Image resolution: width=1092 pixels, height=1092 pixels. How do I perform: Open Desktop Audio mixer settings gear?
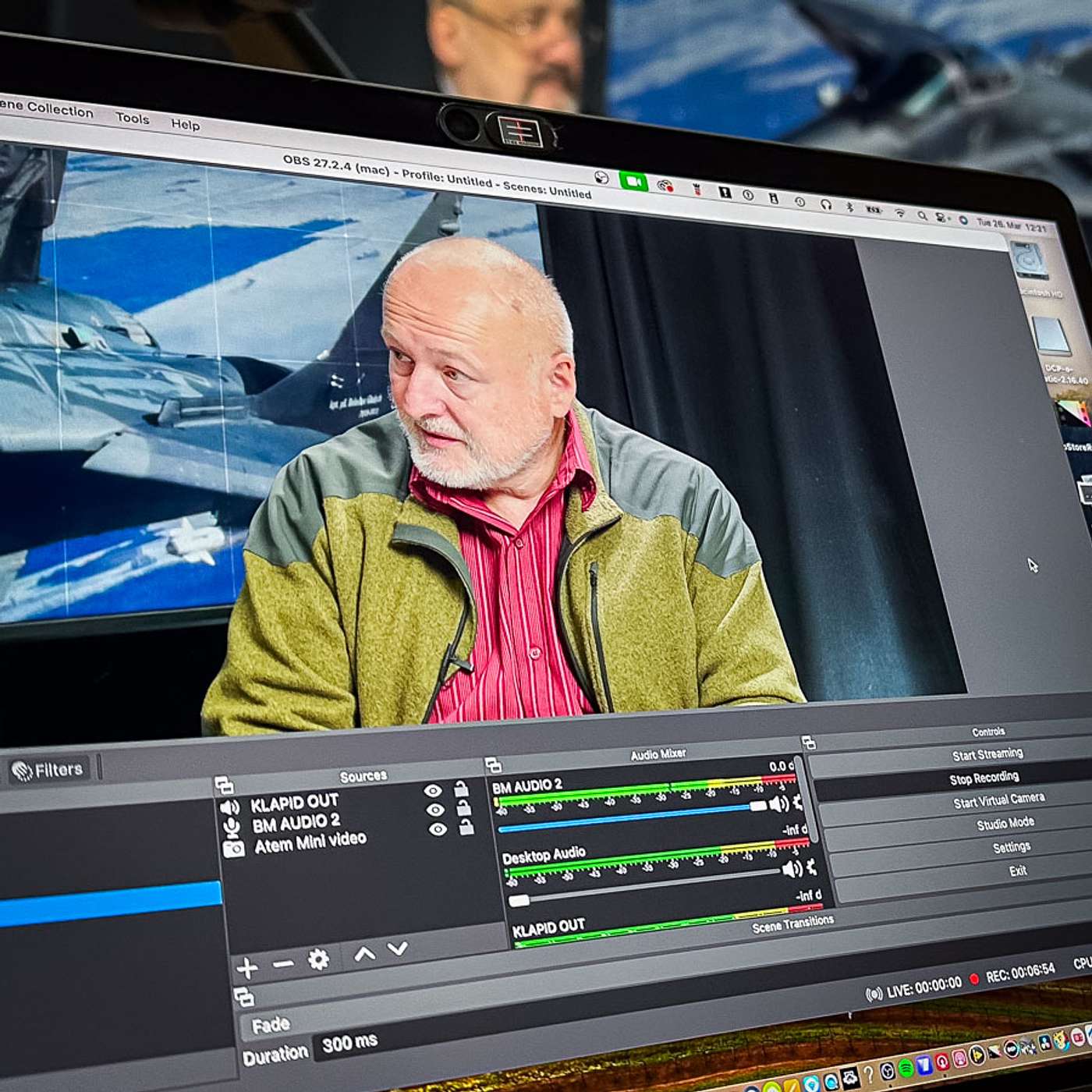coord(812,867)
